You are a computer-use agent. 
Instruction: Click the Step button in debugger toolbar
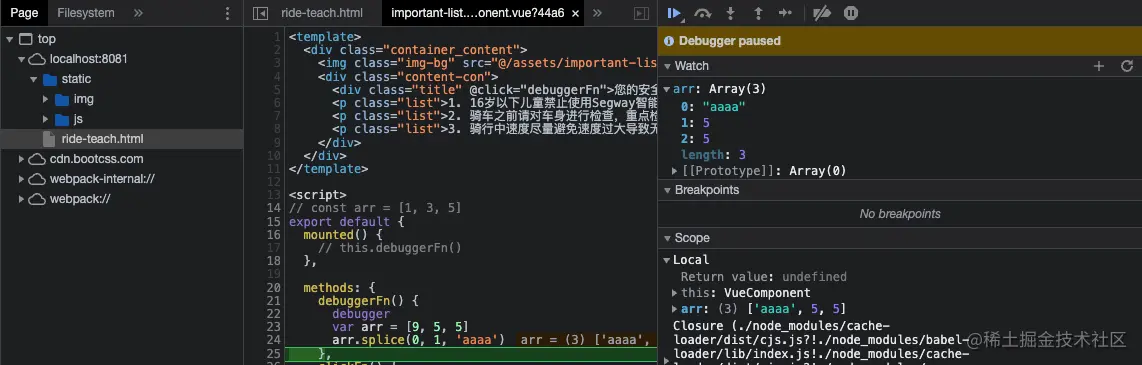tap(785, 13)
